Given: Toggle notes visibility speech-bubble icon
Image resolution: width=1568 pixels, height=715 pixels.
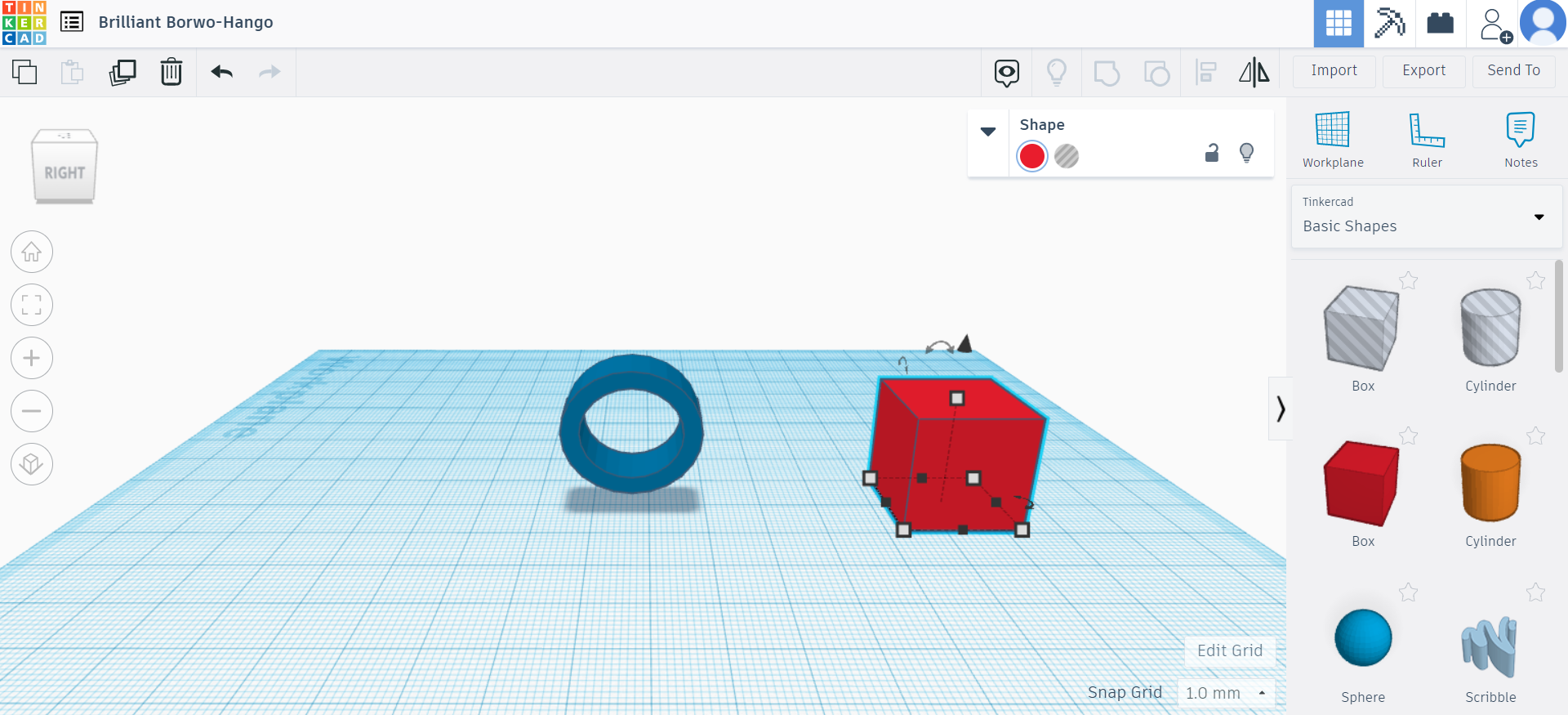Looking at the screenshot, I should (x=1007, y=73).
